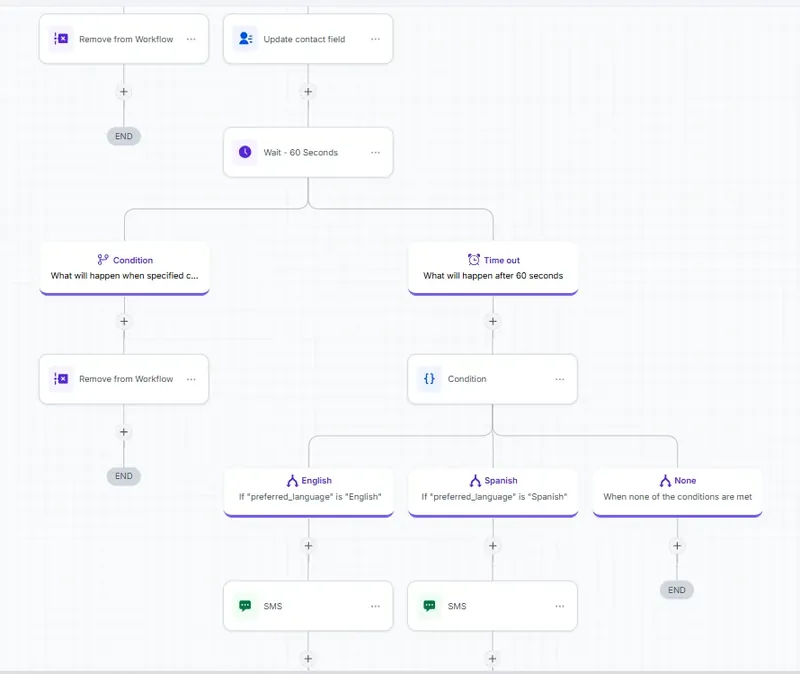Click the Condition curly braces icon

(430, 379)
